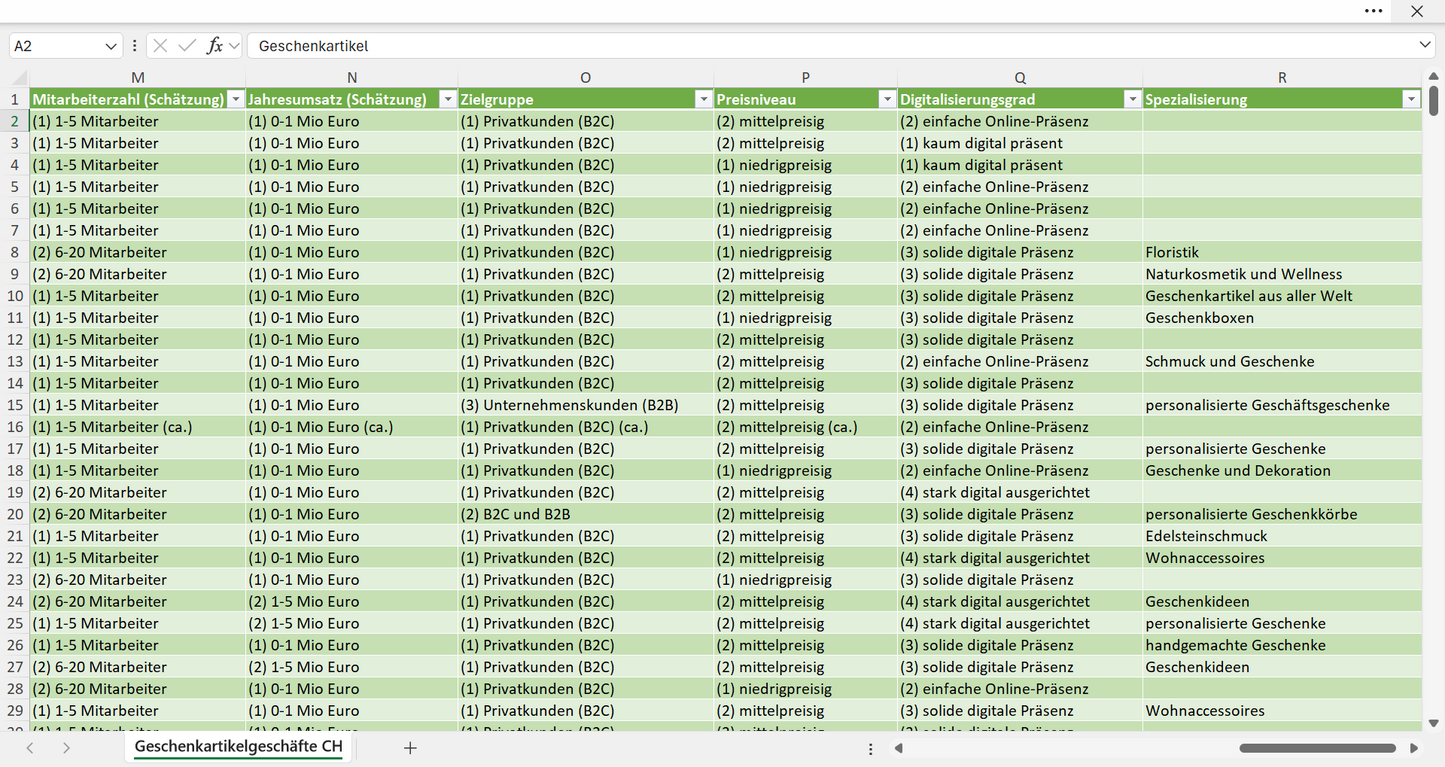Click the Insert Function fx icon
1445x767 pixels.
tap(214, 46)
